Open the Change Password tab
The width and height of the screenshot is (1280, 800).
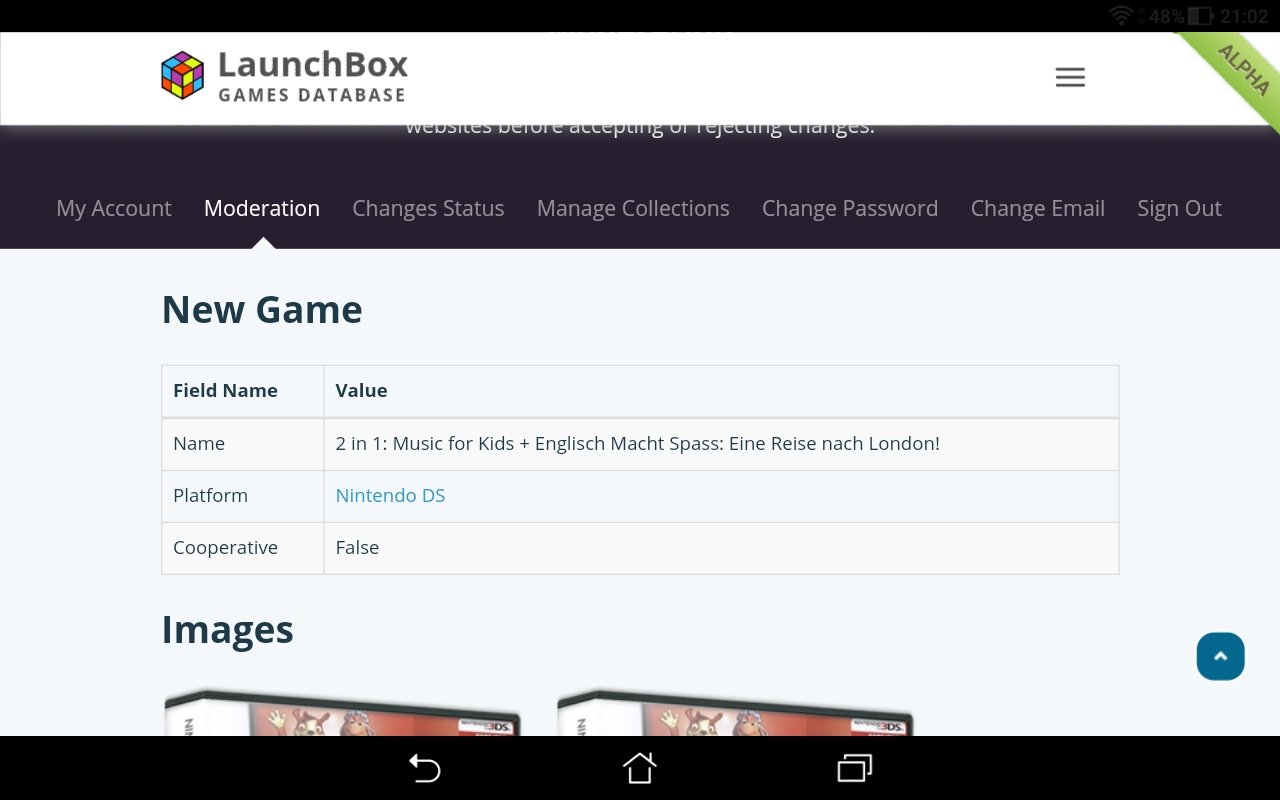850,208
